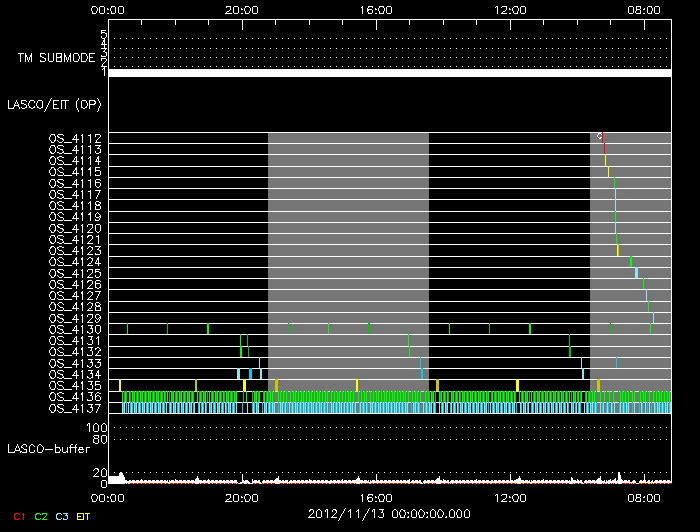This screenshot has height=532, width=700.
Task: Click the 2012/11/13 date label
Action: pyautogui.click(x=387, y=513)
